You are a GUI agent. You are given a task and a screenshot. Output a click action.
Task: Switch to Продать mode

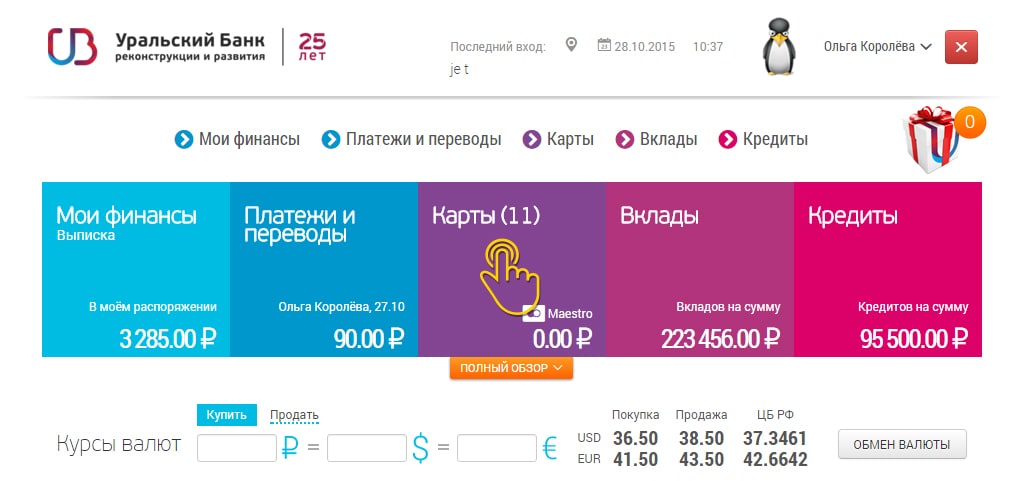(294, 415)
